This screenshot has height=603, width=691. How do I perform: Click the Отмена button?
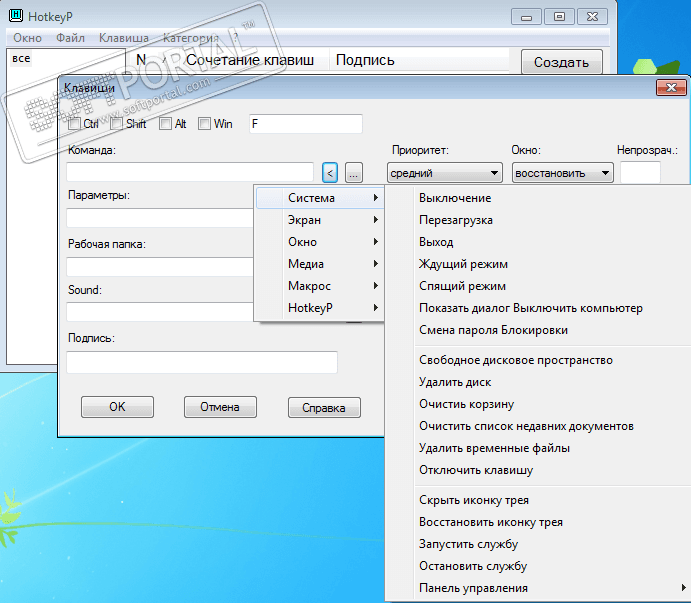tap(220, 407)
